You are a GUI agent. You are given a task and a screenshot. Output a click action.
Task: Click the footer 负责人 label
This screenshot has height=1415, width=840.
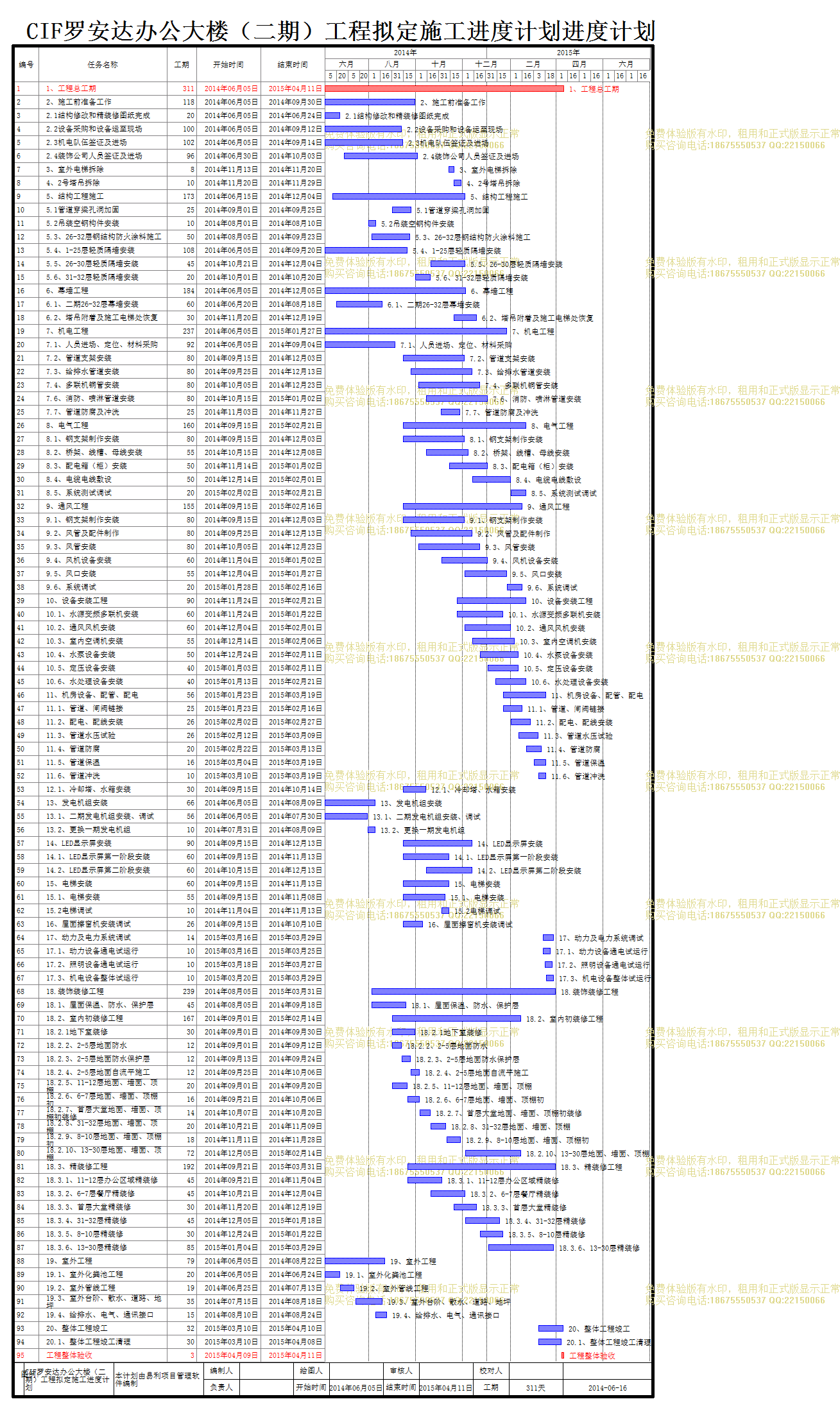point(221,1387)
